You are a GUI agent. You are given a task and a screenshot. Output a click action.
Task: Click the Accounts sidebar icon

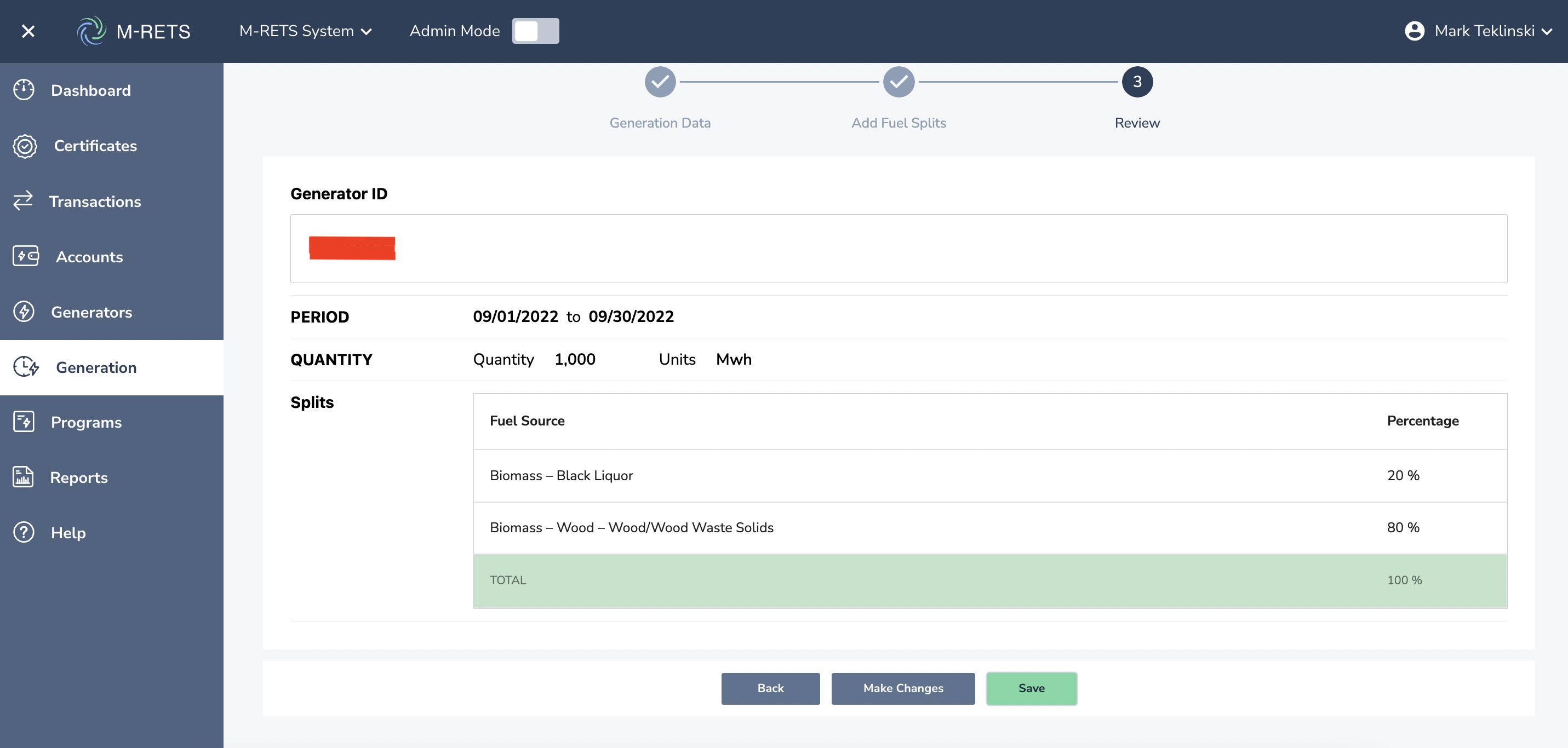pyautogui.click(x=26, y=256)
